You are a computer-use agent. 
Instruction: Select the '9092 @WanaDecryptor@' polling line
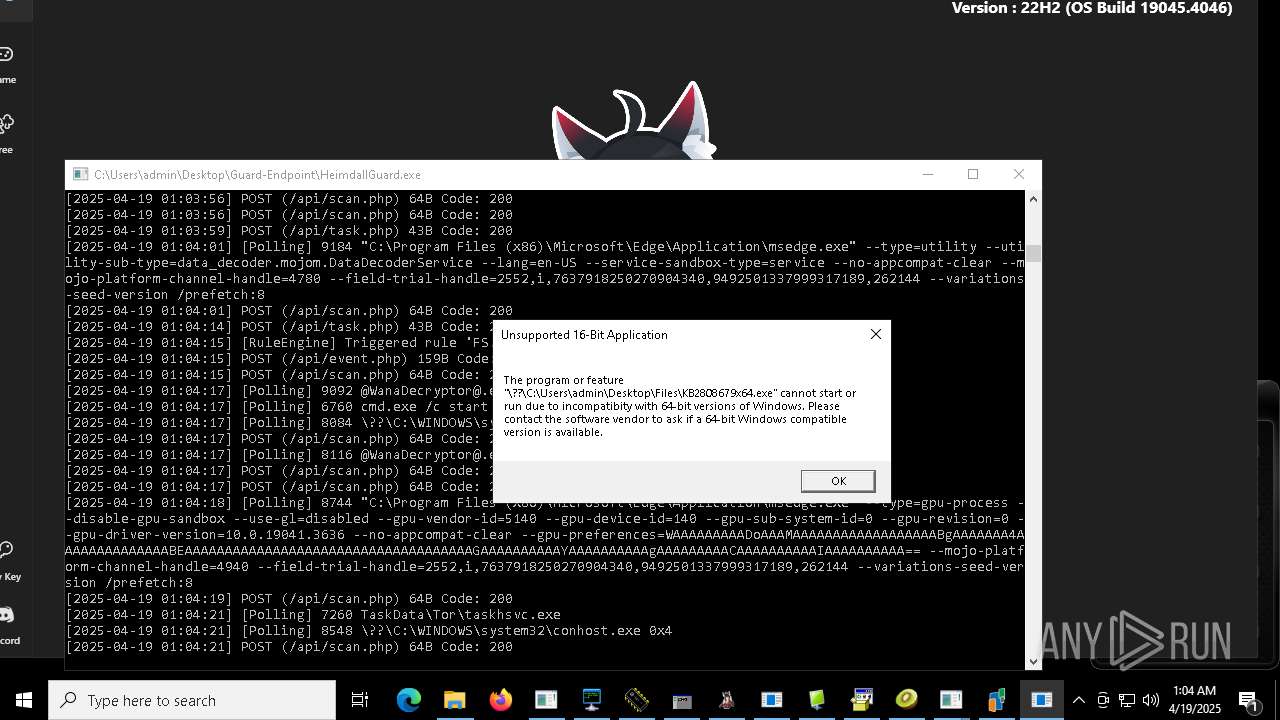[279, 391]
